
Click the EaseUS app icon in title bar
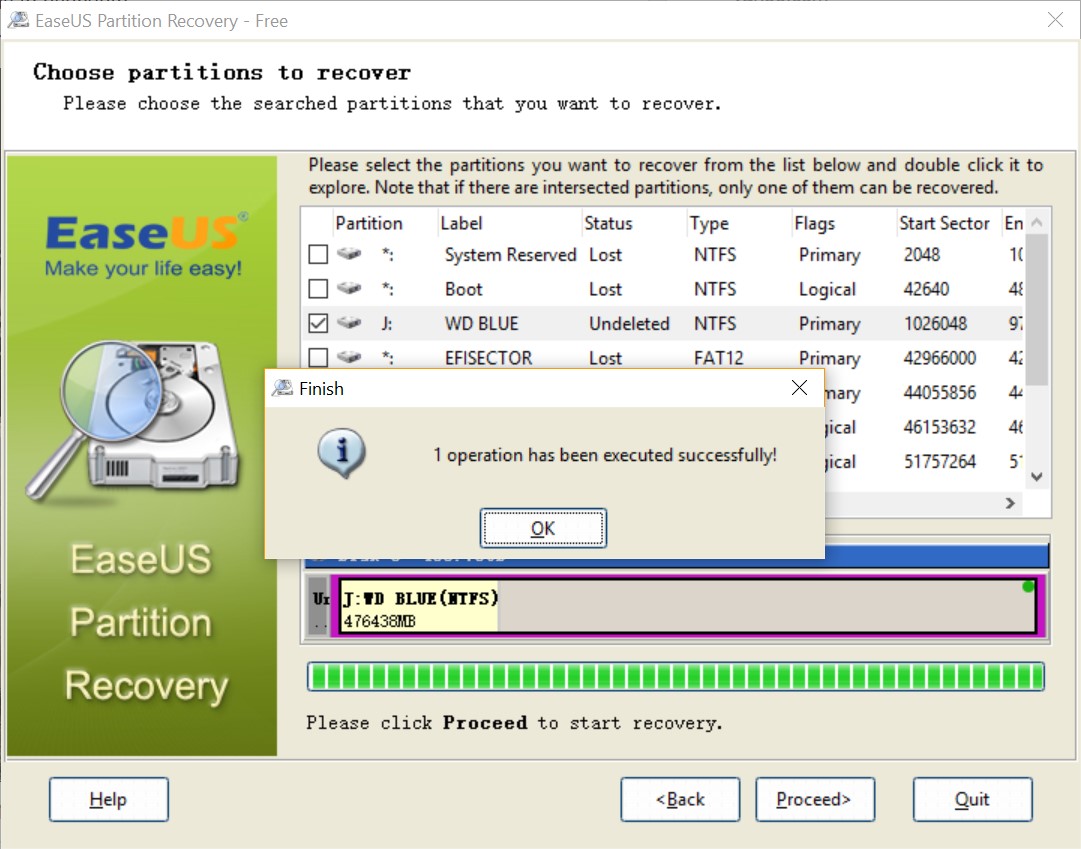[x=18, y=20]
